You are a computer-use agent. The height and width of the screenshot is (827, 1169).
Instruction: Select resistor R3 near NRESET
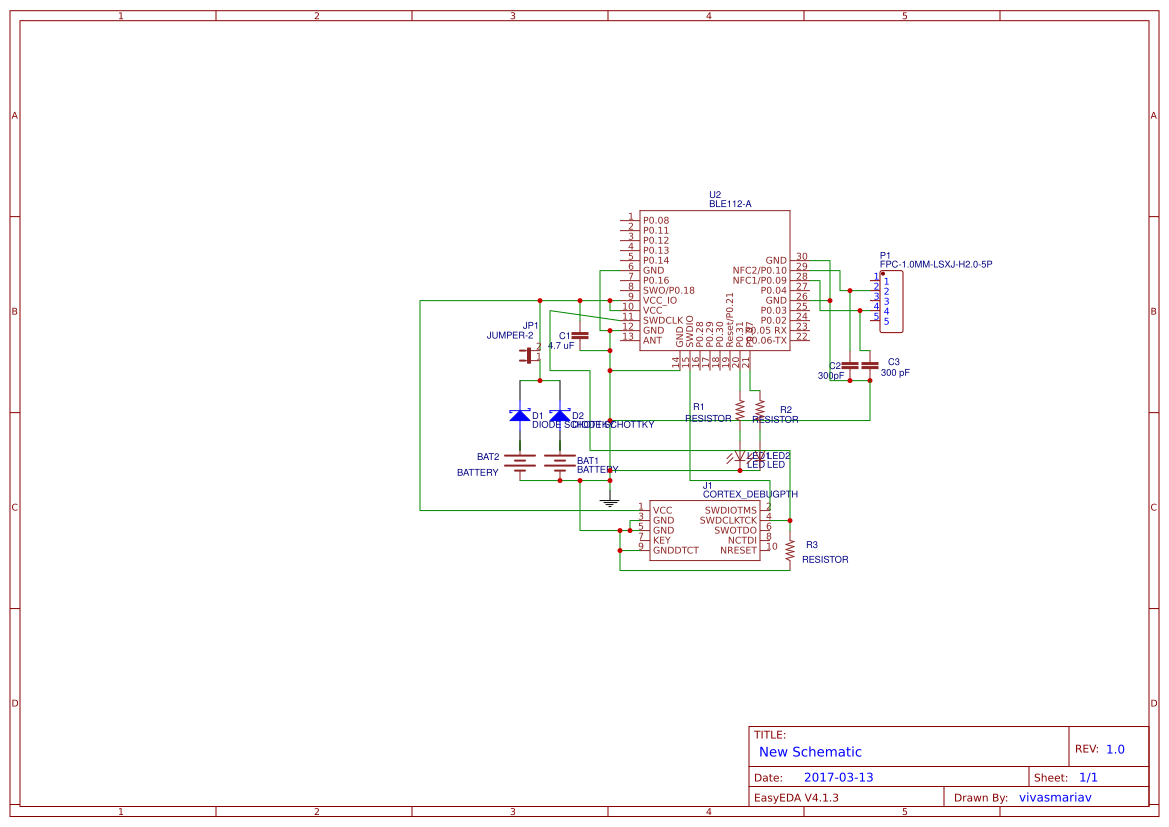pos(790,548)
